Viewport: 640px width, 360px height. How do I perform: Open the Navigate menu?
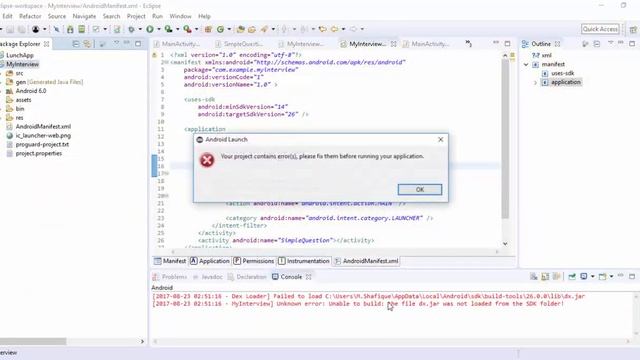[84, 16]
